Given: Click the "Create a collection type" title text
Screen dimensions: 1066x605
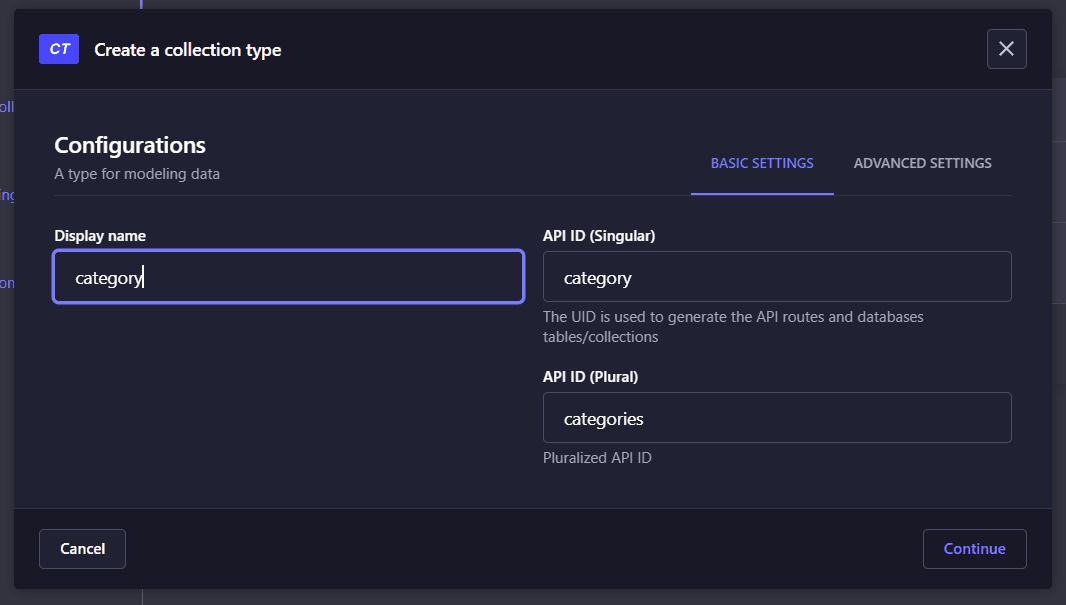Looking at the screenshot, I should pos(188,50).
